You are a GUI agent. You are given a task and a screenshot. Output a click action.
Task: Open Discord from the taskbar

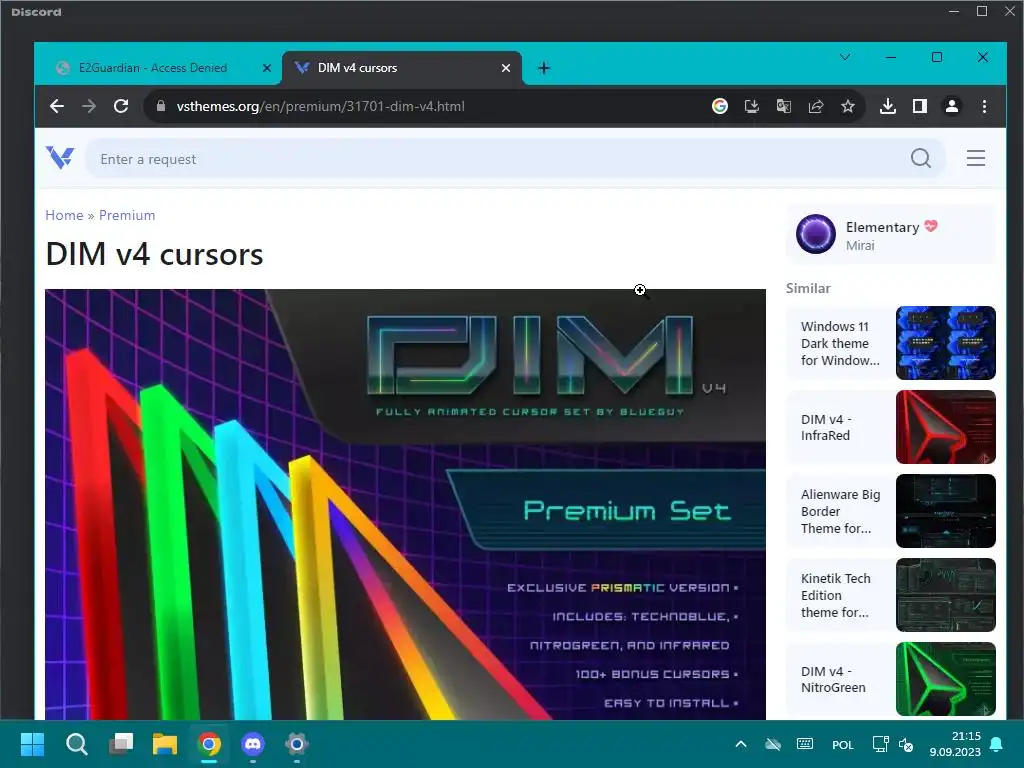pos(253,744)
